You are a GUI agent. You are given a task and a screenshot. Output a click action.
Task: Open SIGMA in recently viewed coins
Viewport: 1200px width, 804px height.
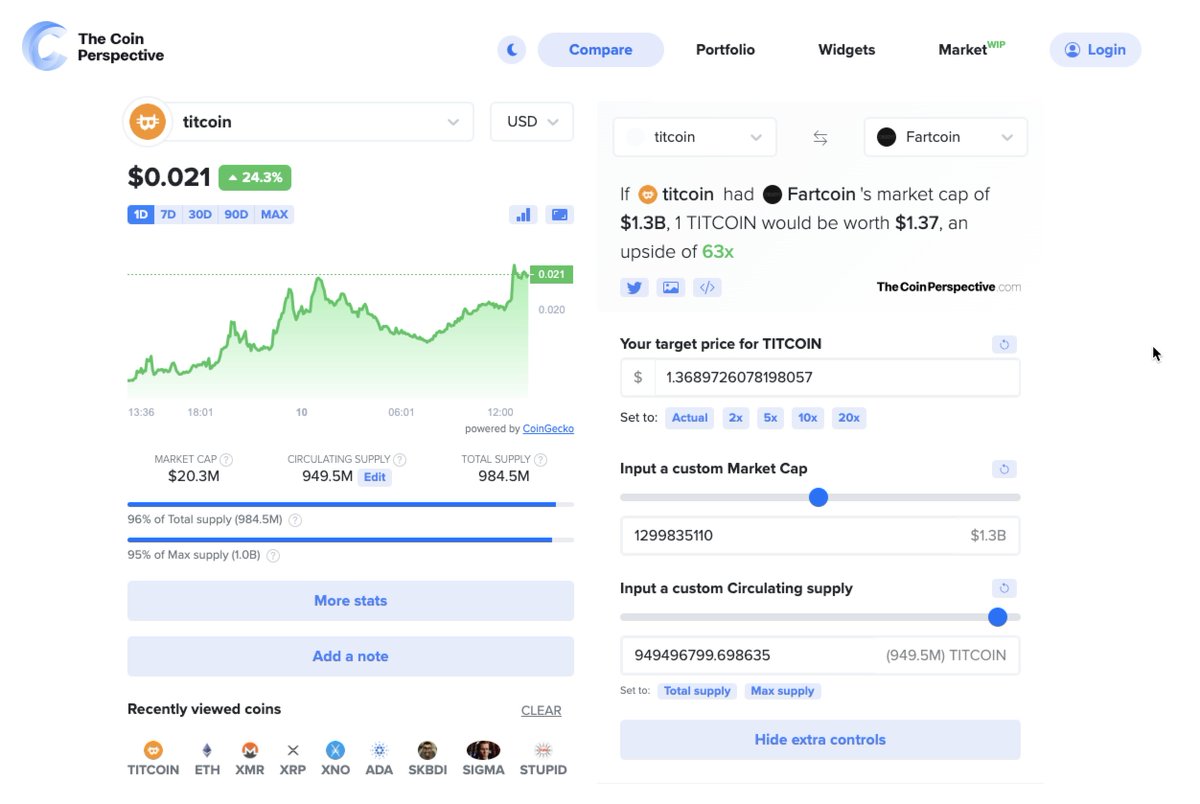[x=483, y=759]
